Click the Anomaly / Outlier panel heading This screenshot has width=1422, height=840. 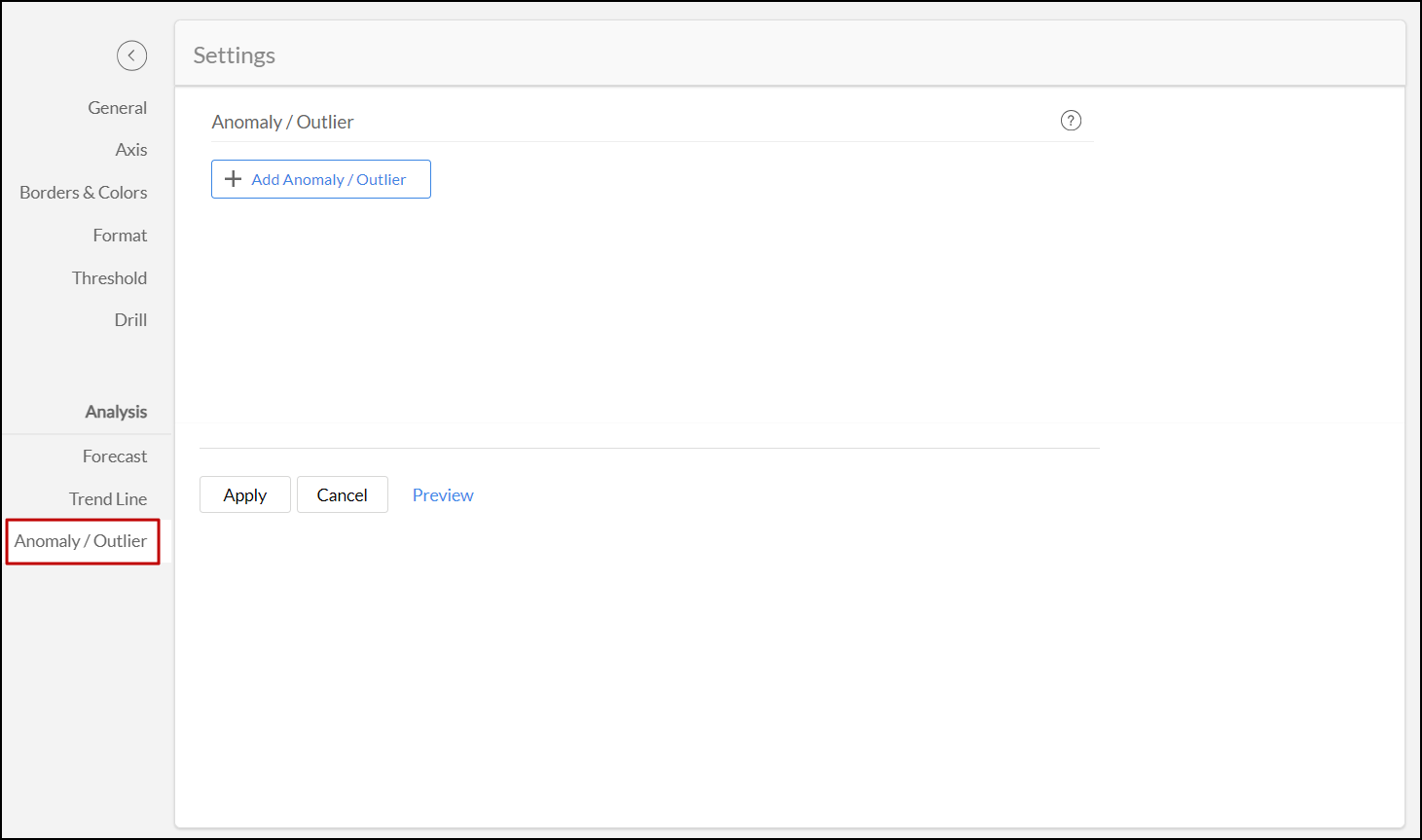pos(282,122)
